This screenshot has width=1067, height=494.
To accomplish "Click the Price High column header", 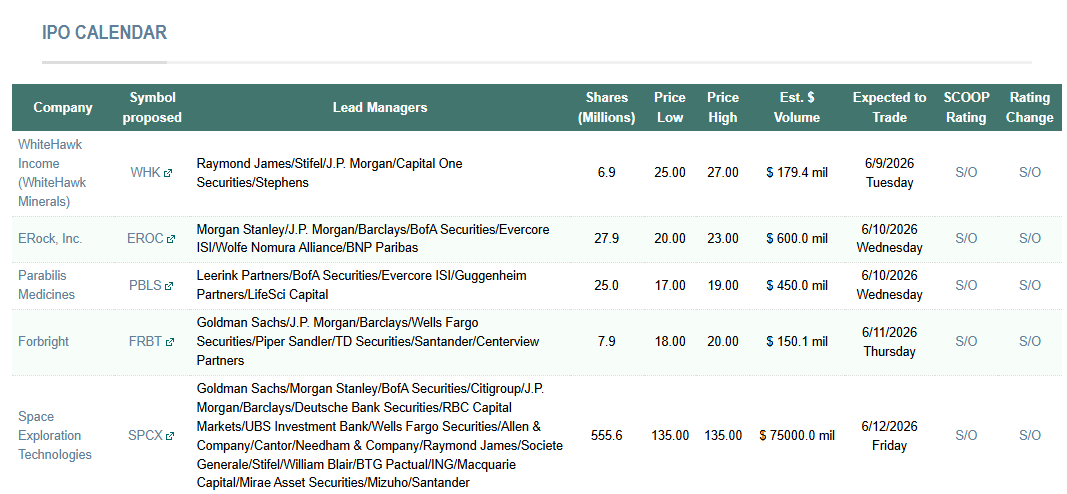I will point(723,108).
